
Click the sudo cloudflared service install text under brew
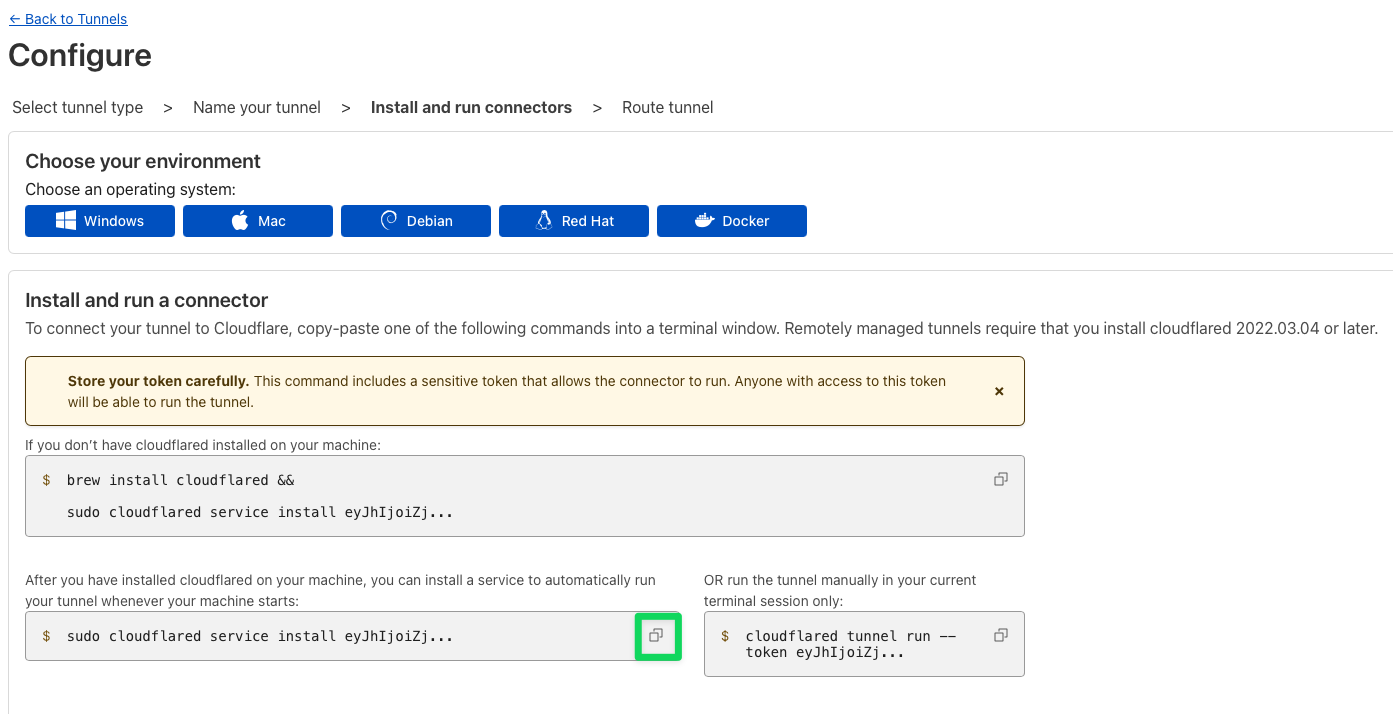point(260,512)
